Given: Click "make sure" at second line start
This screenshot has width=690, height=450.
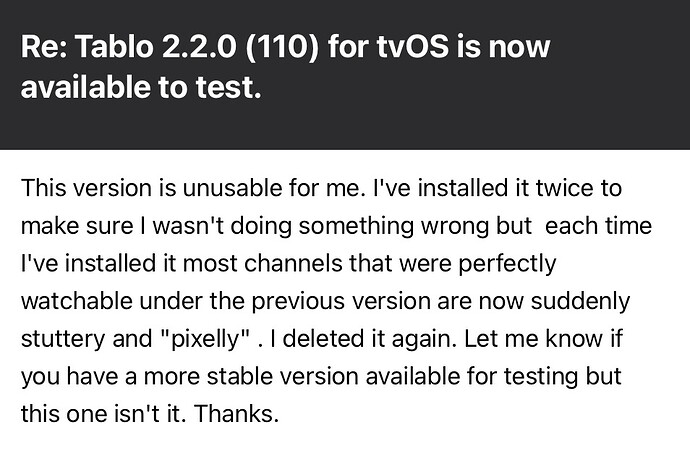Looking at the screenshot, I should tap(77, 226).
